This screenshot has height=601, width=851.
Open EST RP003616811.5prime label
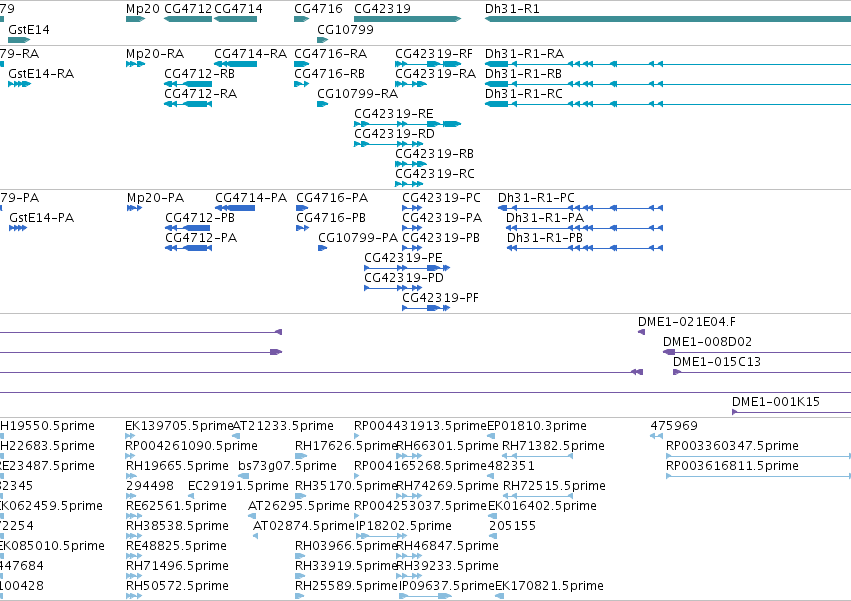(732, 466)
